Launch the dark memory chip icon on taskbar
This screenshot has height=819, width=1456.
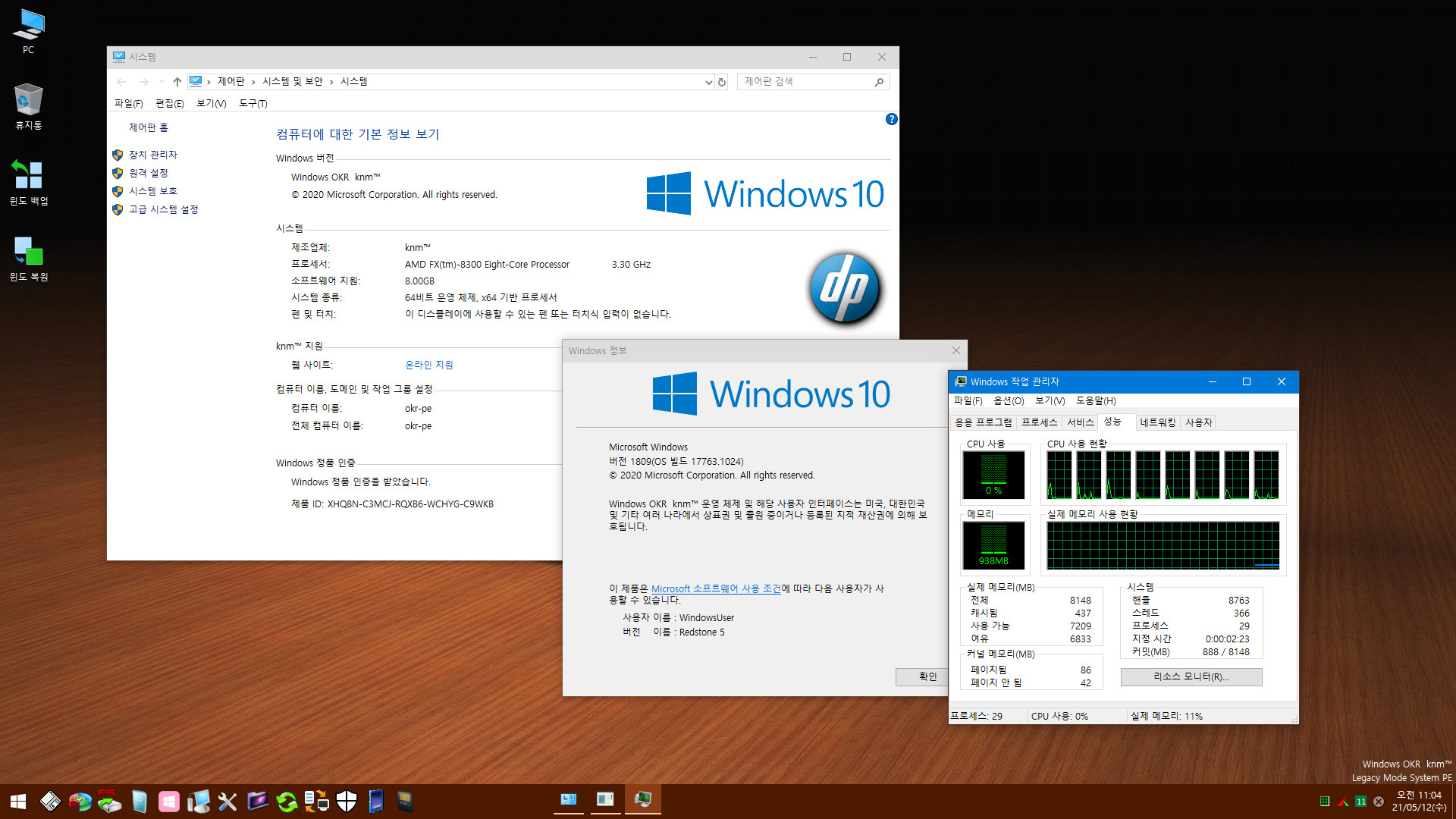[405, 802]
